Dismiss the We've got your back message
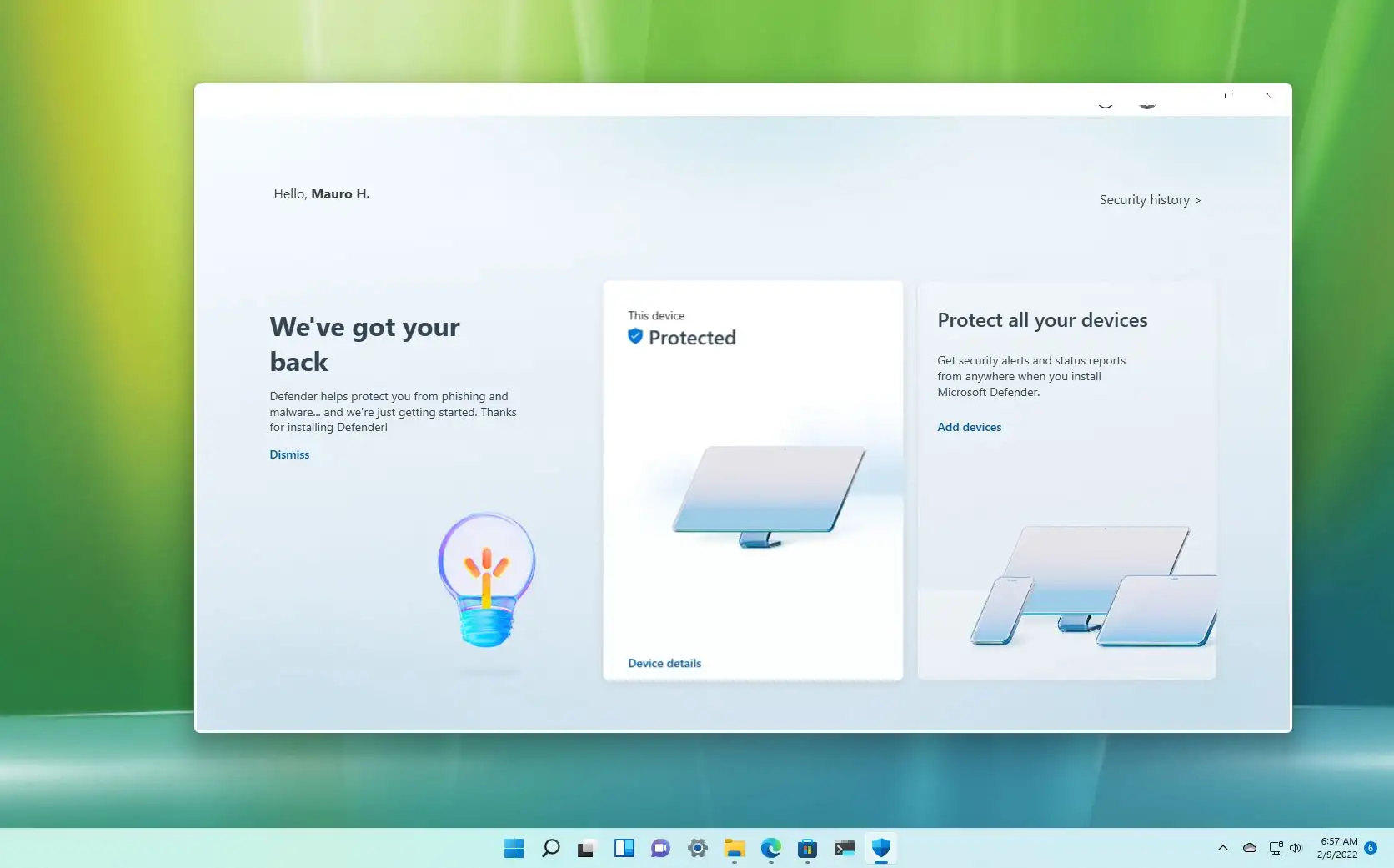Screen dimensions: 1394x868 tap(289, 454)
